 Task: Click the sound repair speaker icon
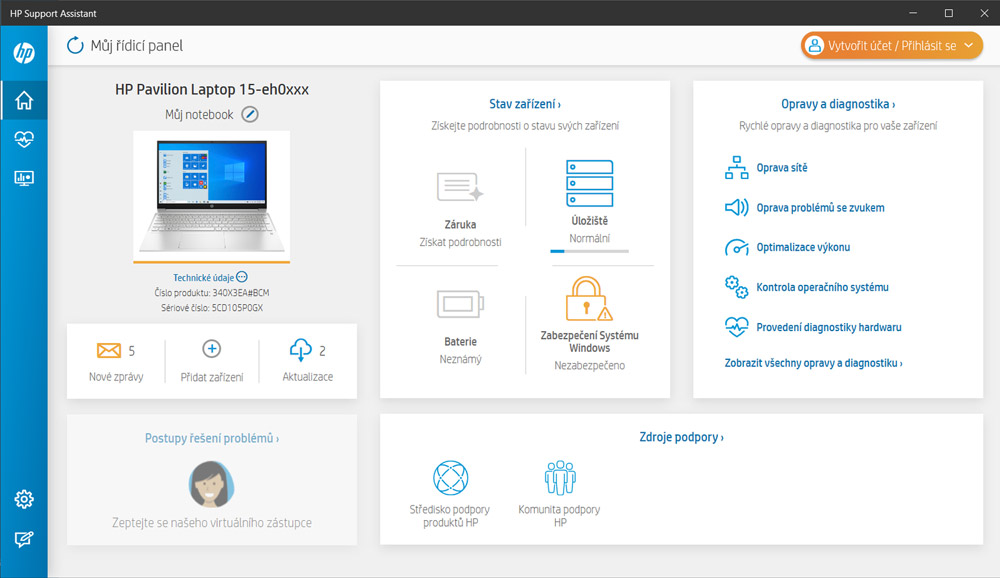click(x=737, y=207)
